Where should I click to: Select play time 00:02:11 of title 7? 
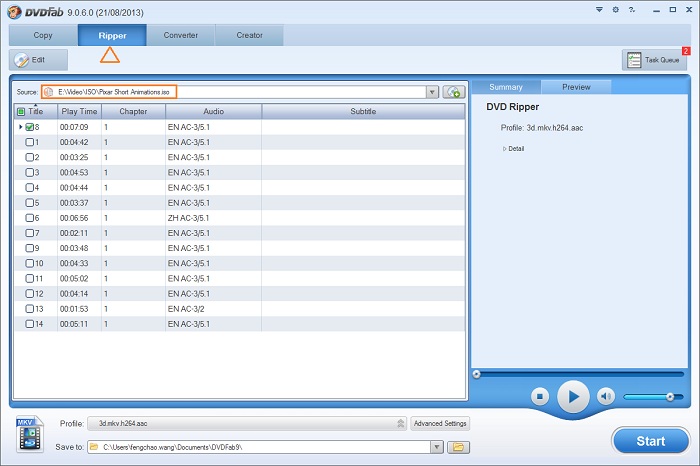74,233
